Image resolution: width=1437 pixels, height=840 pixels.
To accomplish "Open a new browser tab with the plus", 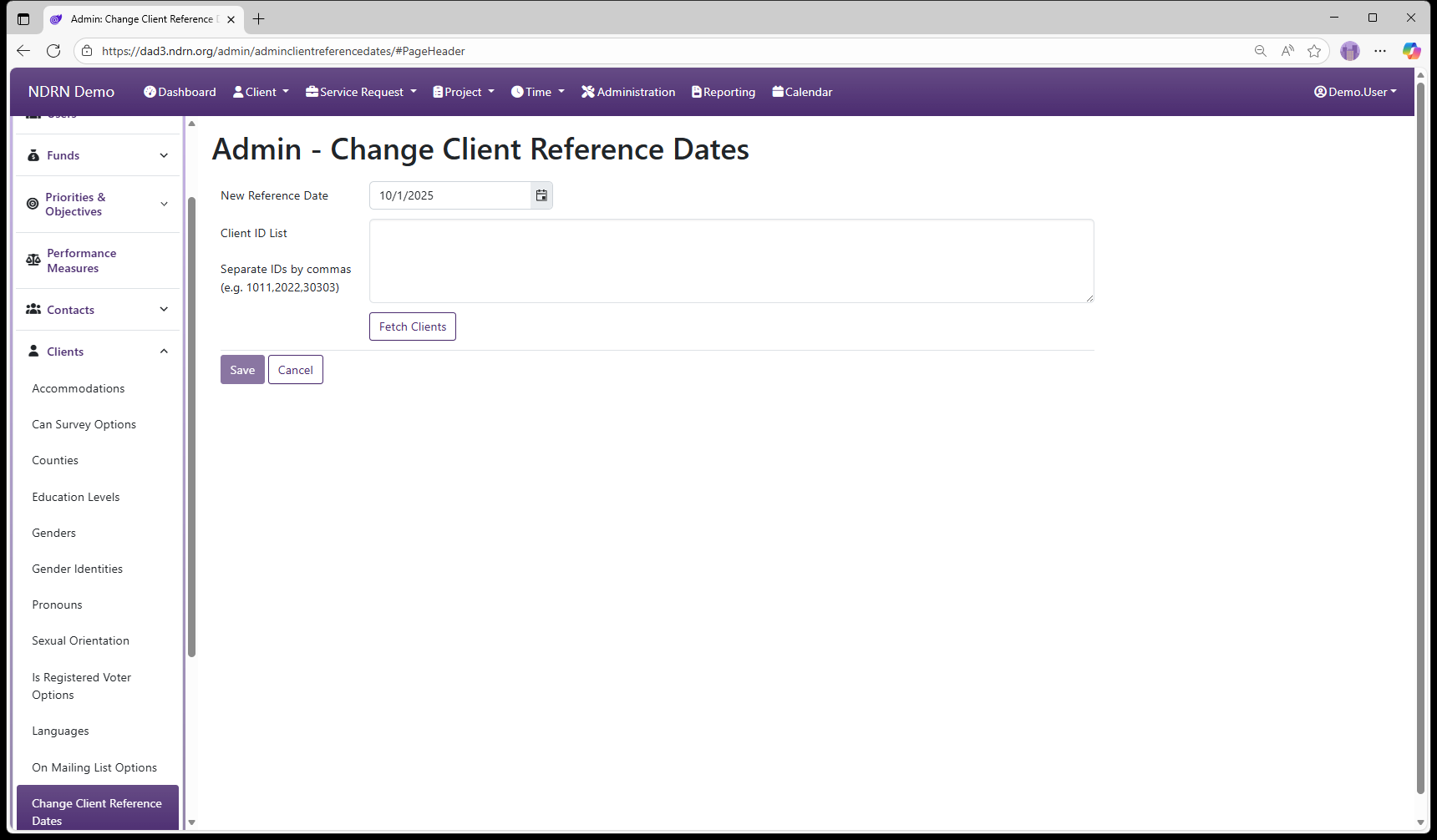I will pos(259,18).
